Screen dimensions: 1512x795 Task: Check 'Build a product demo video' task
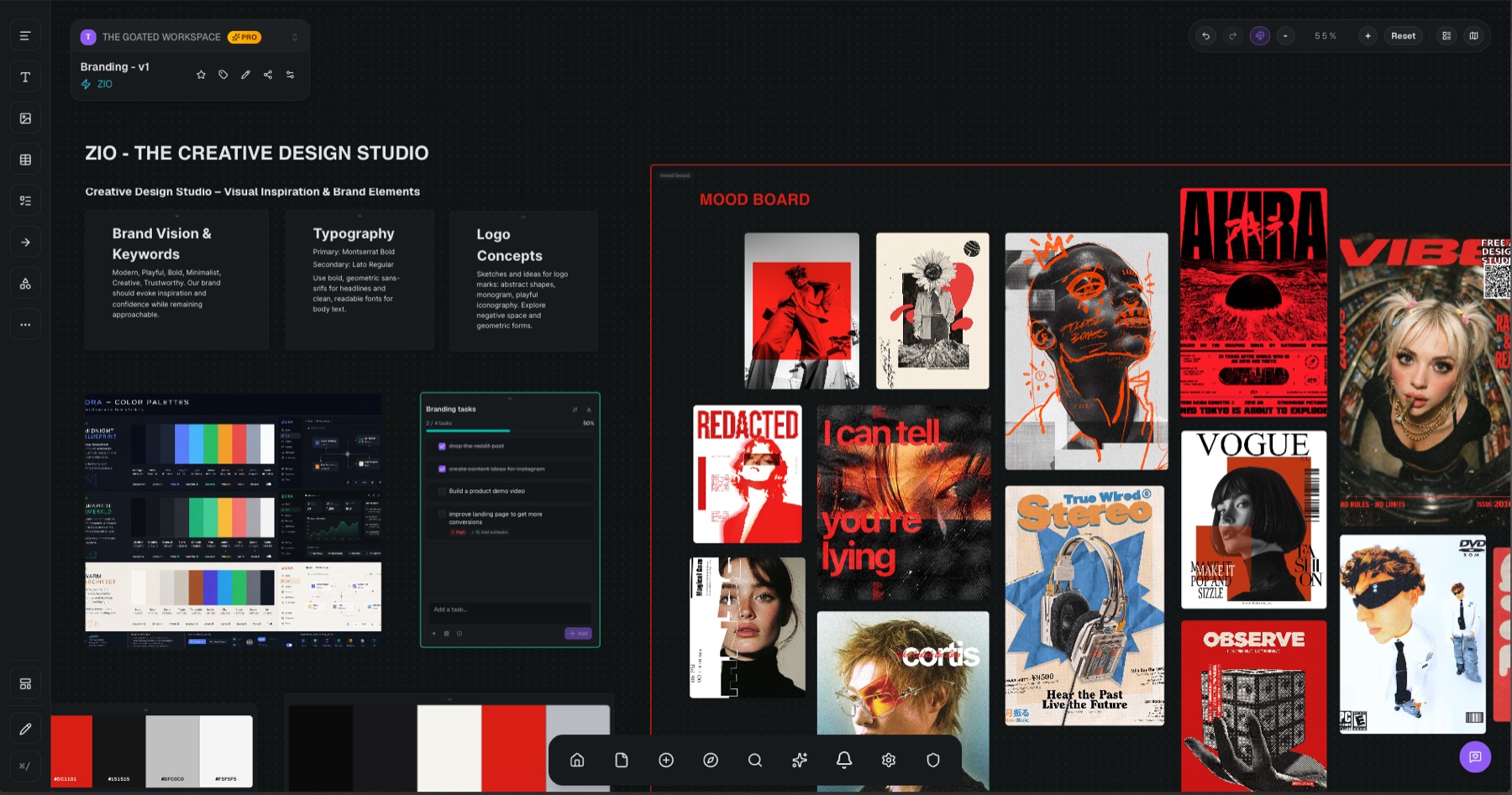coord(442,491)
